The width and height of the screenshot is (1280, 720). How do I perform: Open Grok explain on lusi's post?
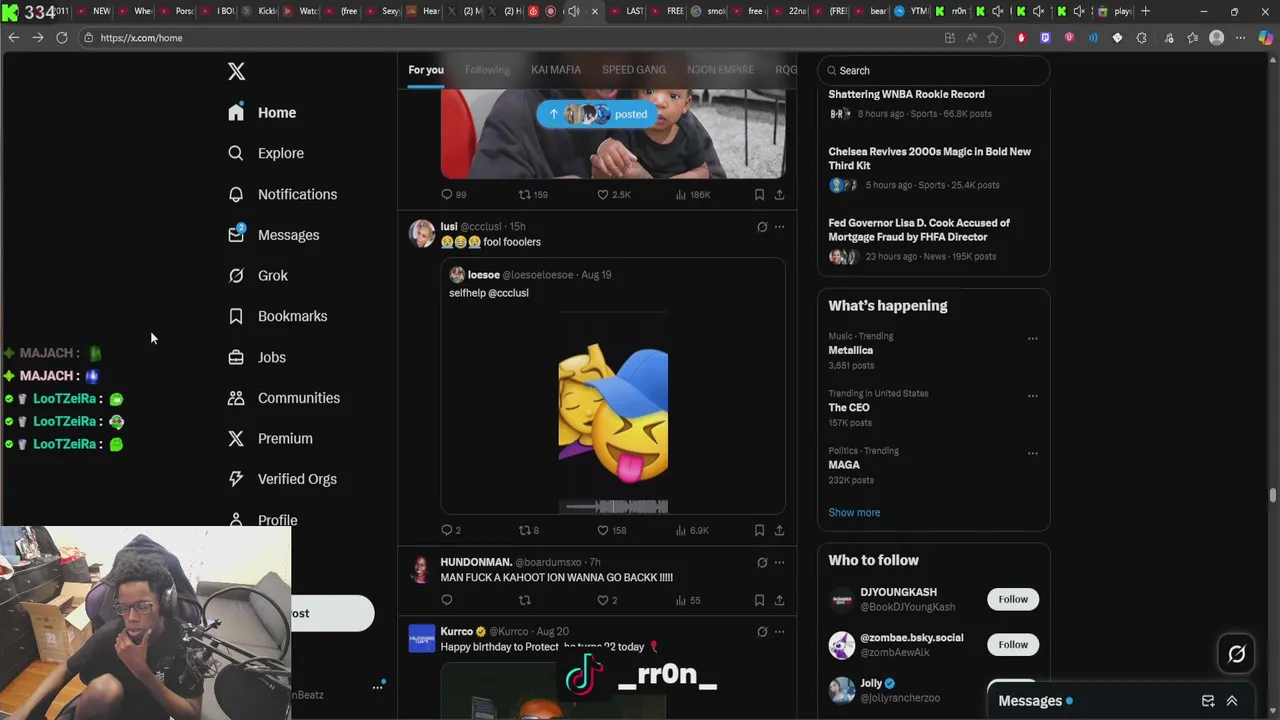point(762,227)
